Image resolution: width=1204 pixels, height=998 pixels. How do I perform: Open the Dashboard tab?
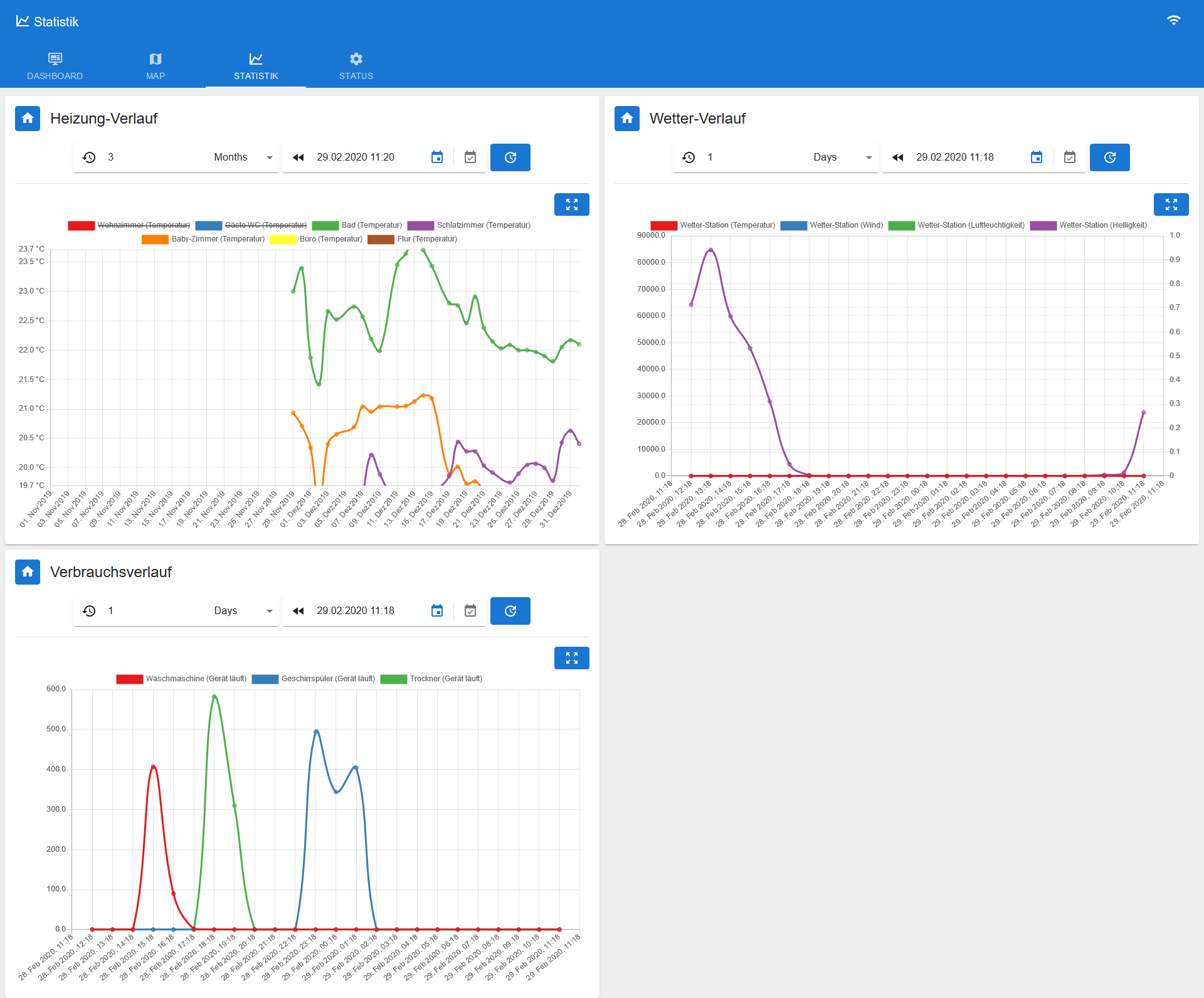pos(55,66)
